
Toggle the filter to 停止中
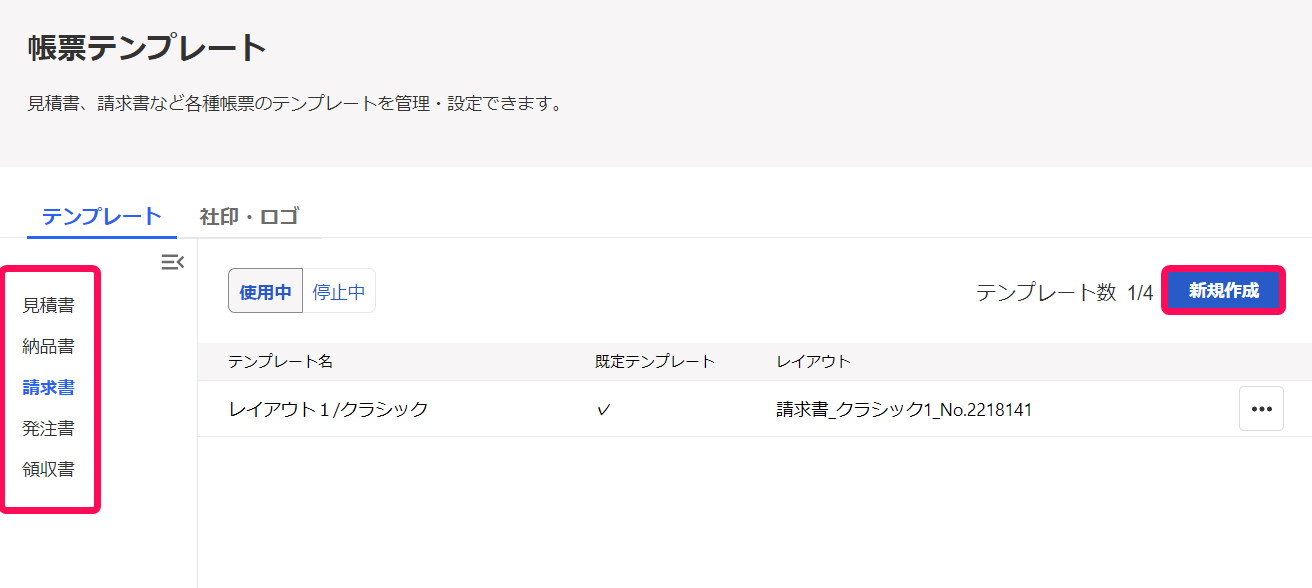339,291
